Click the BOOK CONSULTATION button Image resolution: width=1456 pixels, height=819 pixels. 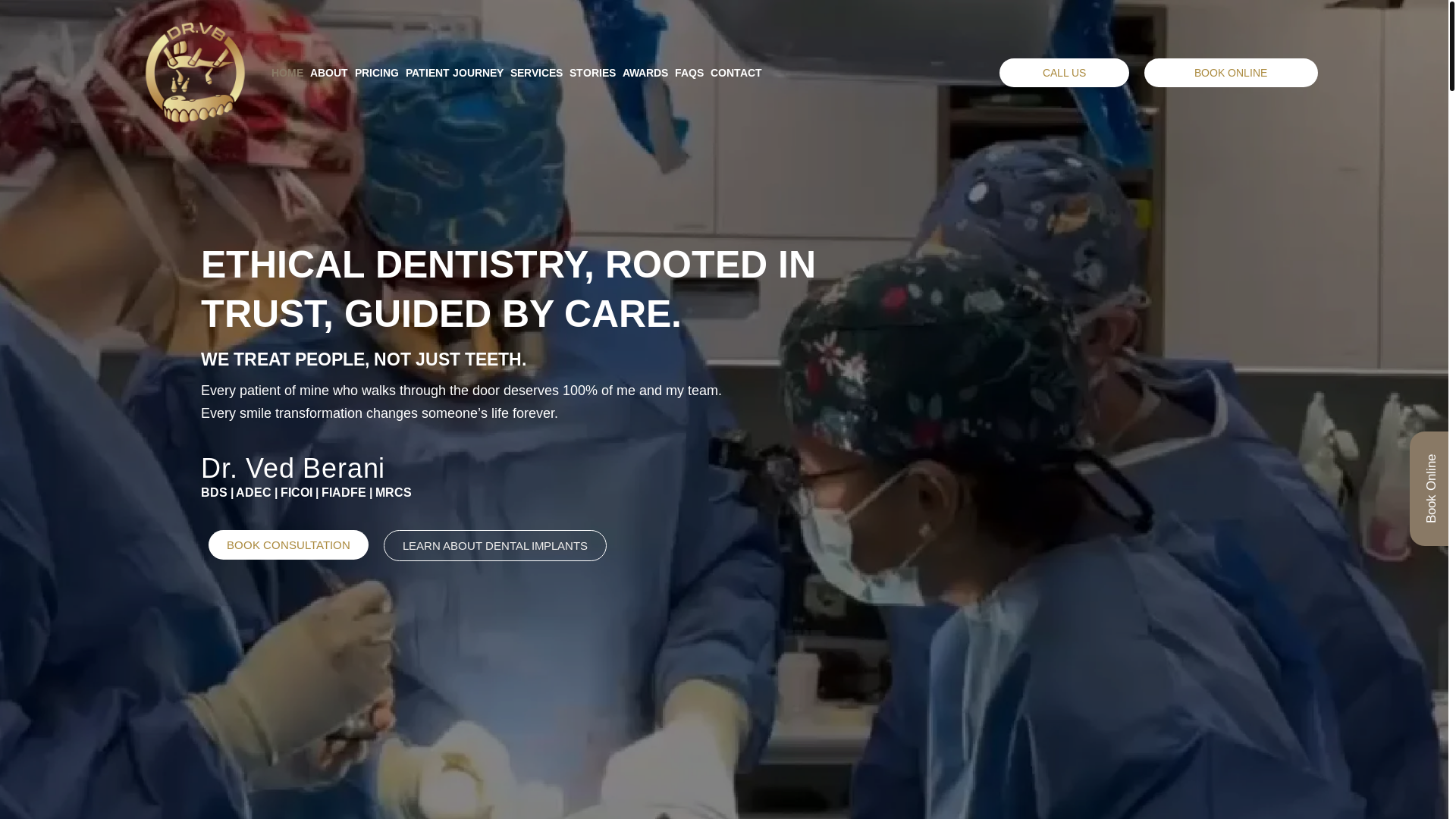point(288,544)
